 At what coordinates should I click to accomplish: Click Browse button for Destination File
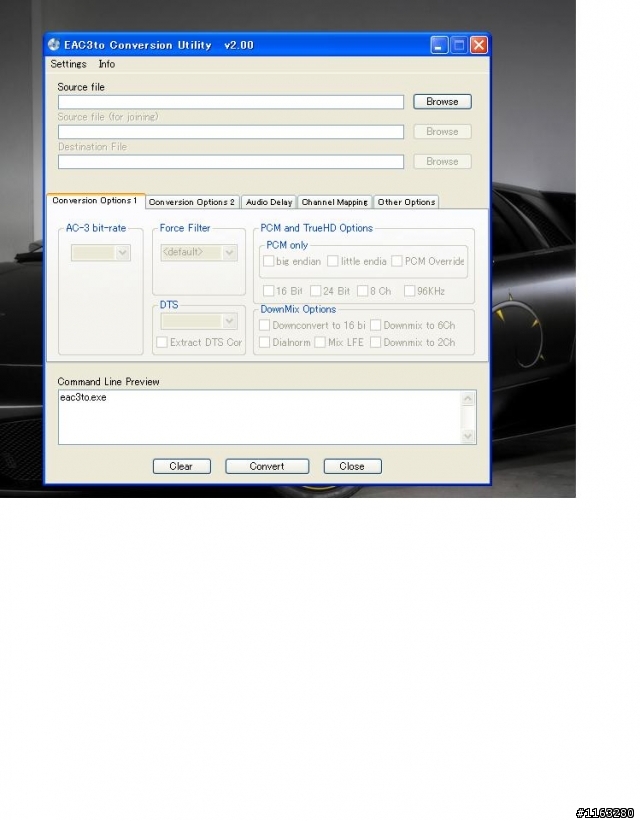(x=442, y=161)
